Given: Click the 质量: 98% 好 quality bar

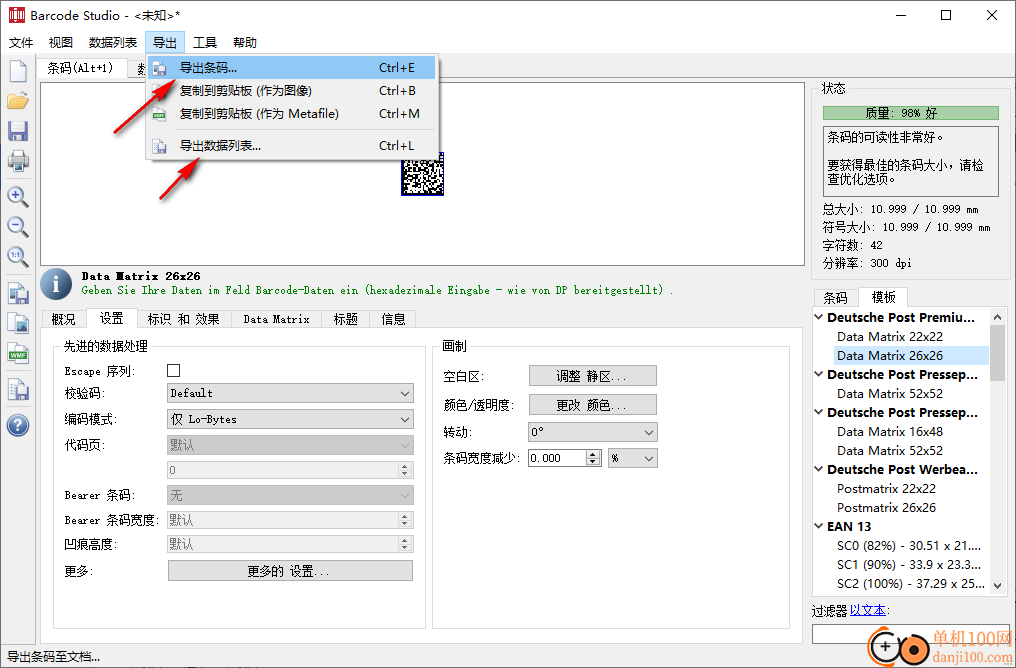Looking at the screenshot, I should pyautogui.click(x=910, y=113).
